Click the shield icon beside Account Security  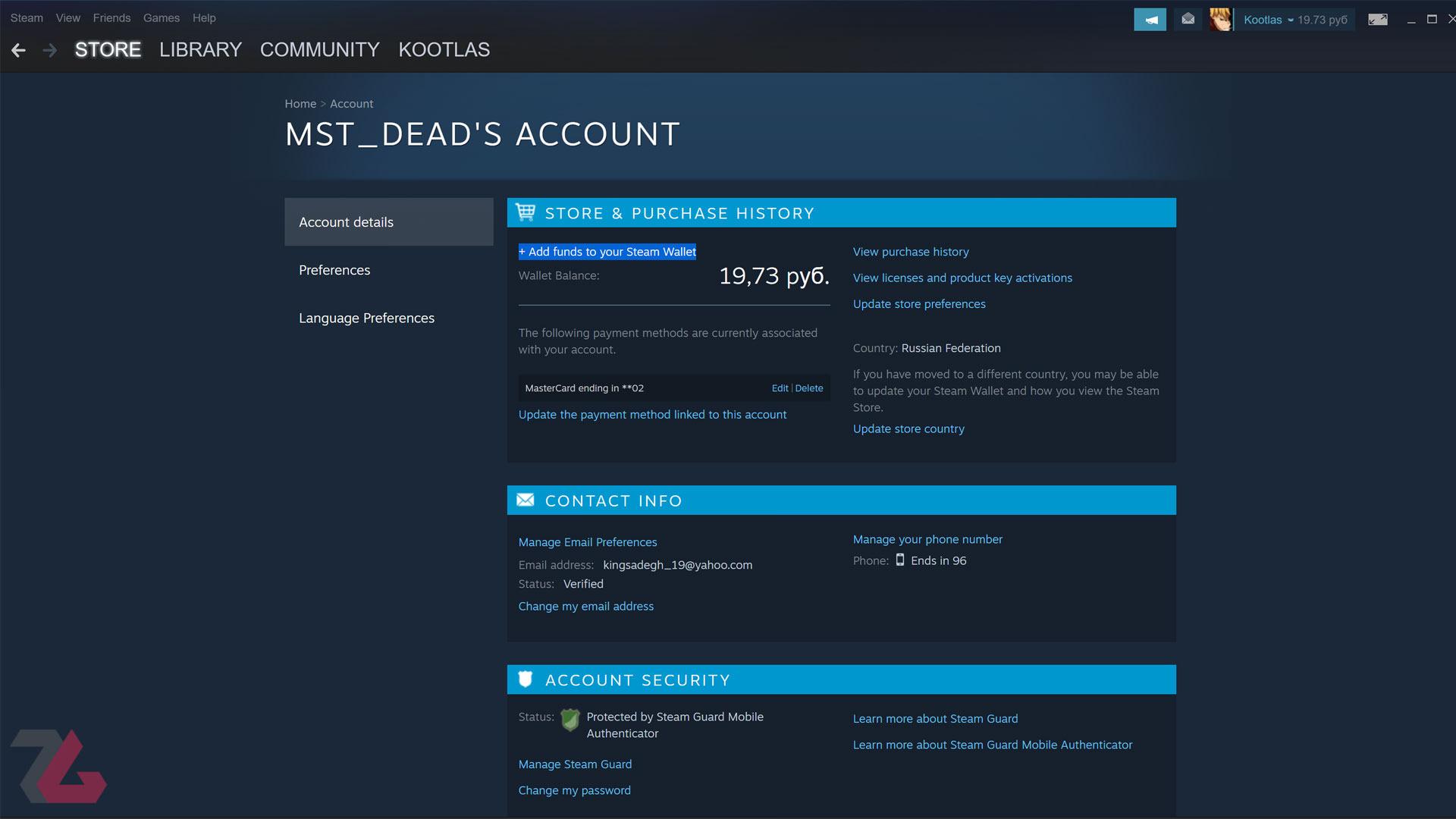click(x=526, y=679)
